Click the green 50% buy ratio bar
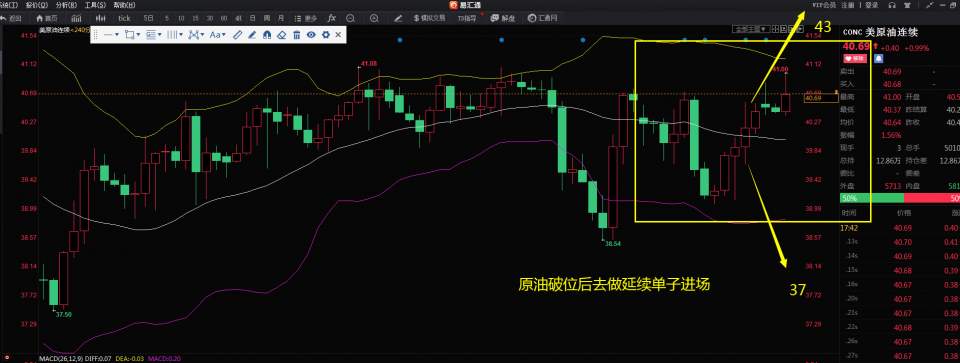This screenshot has width=960, height=363. [872, 198]
